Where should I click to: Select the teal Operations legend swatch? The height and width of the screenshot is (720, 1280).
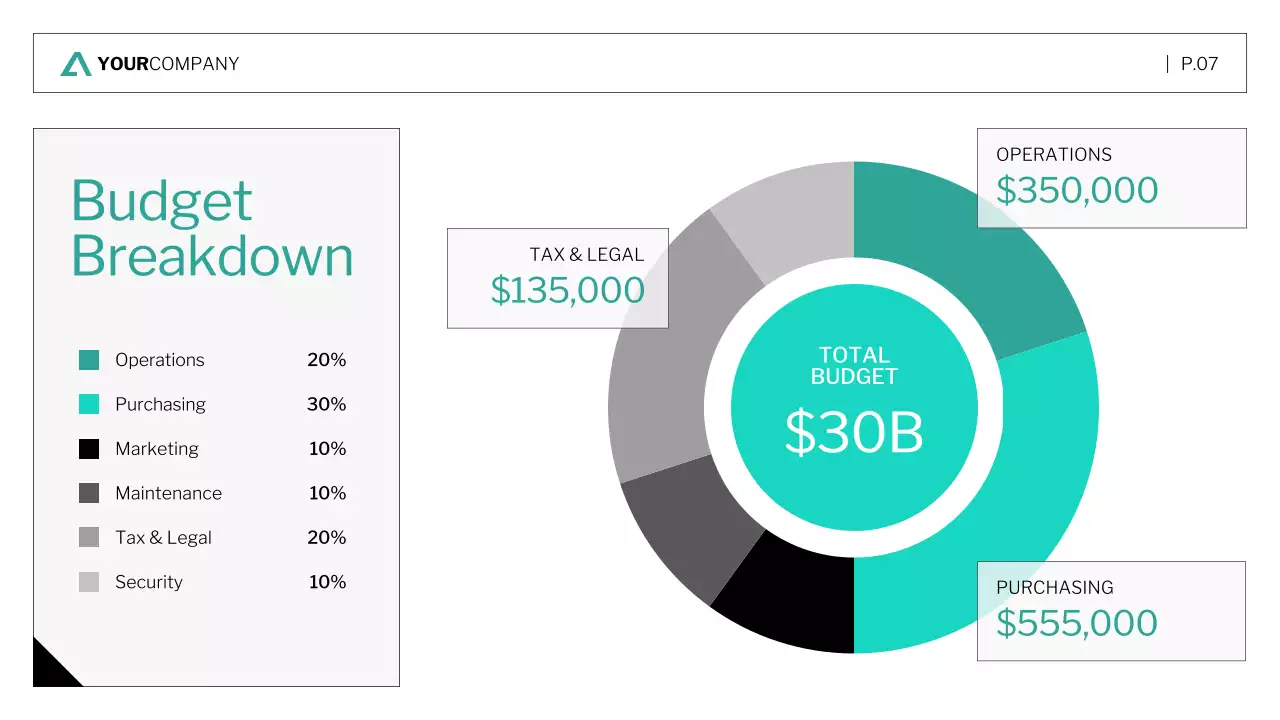pyautogui.click(x=88, y=359)
